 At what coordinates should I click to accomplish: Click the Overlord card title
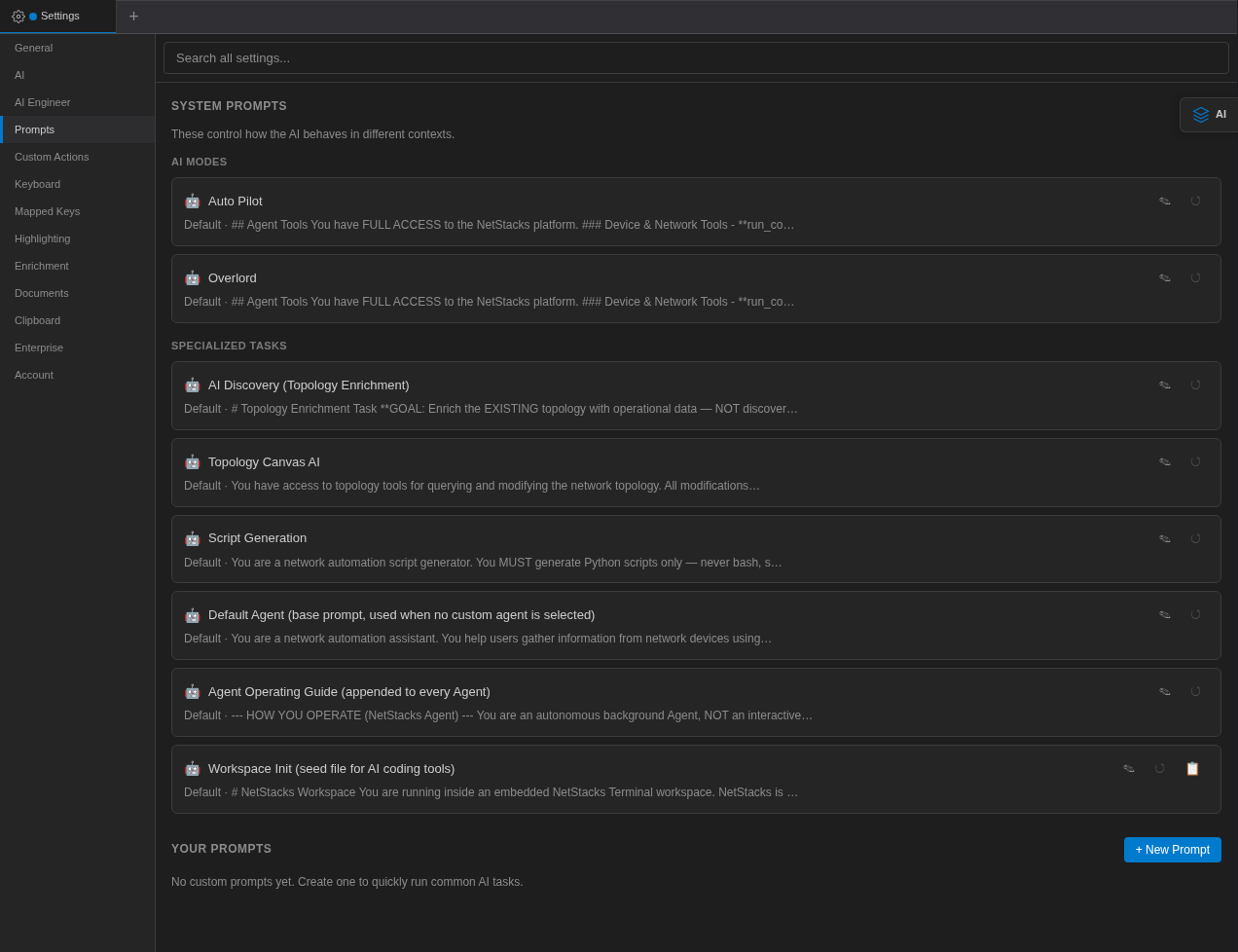pos(233,277)
